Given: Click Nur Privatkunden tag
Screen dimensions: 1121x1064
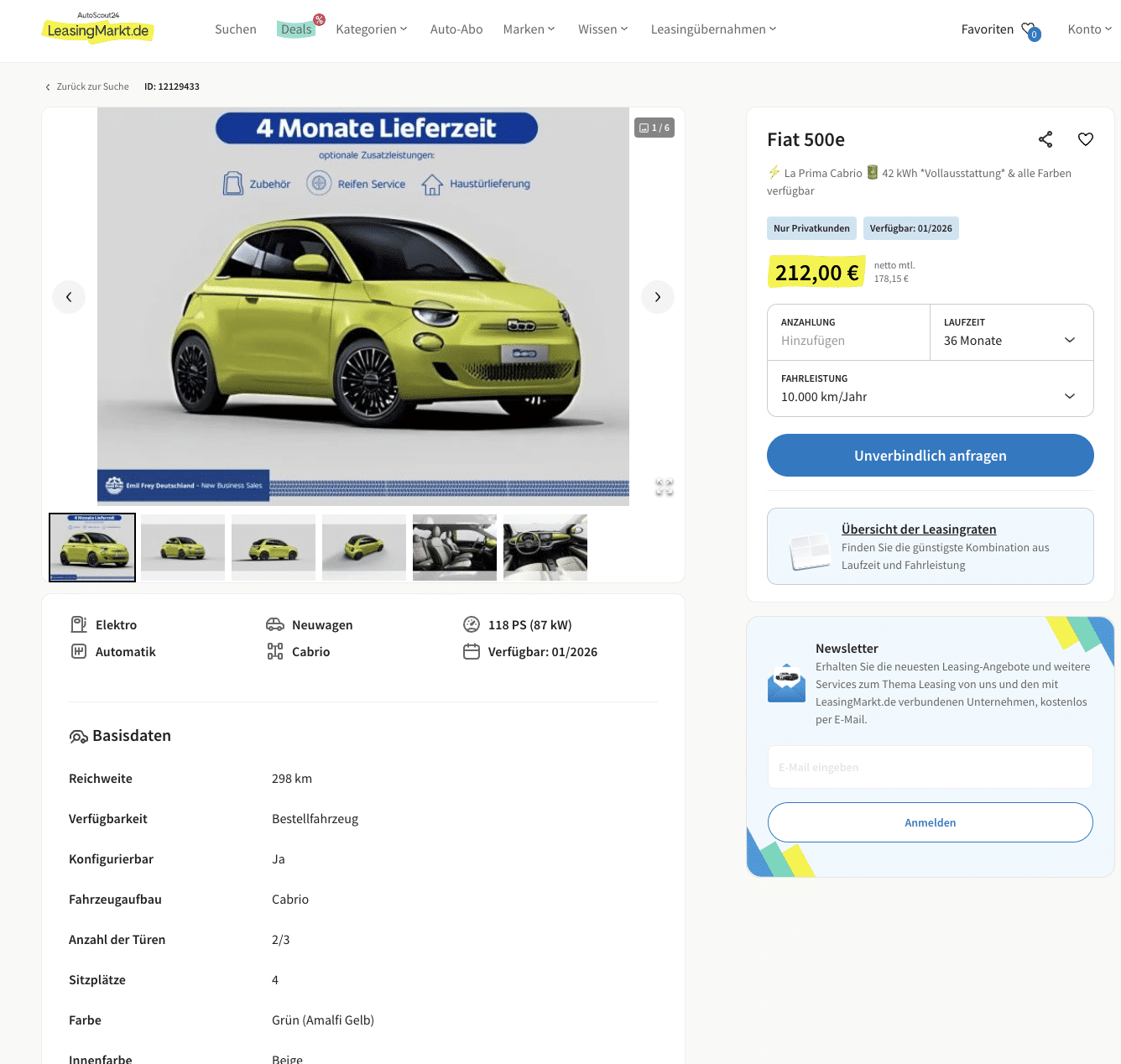Looking at the screenshot, I should 811,228.
